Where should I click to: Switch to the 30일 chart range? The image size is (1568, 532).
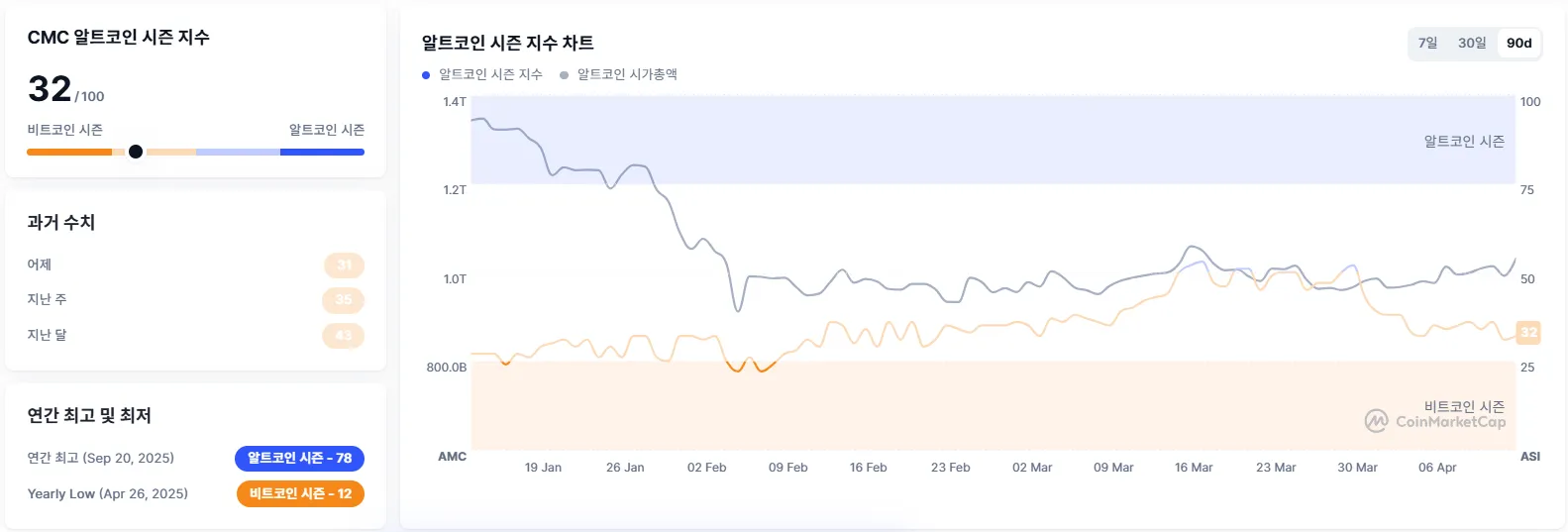click(x=1472, y=44)
